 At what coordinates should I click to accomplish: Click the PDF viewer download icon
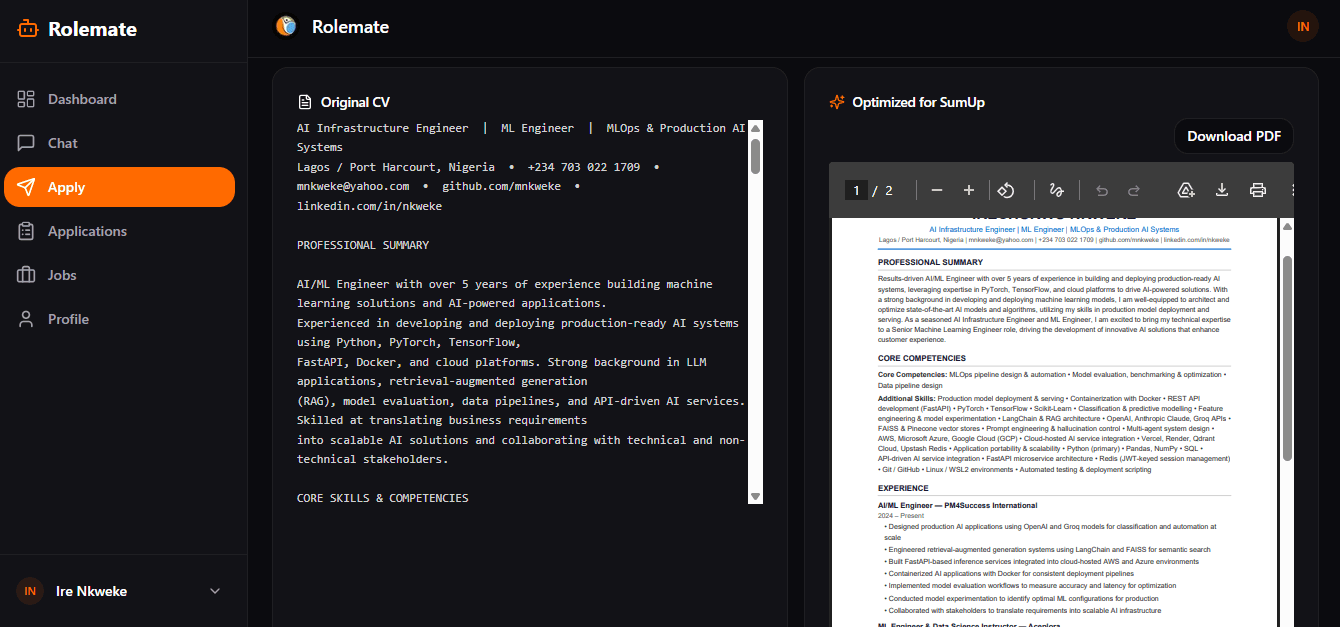1222,190
